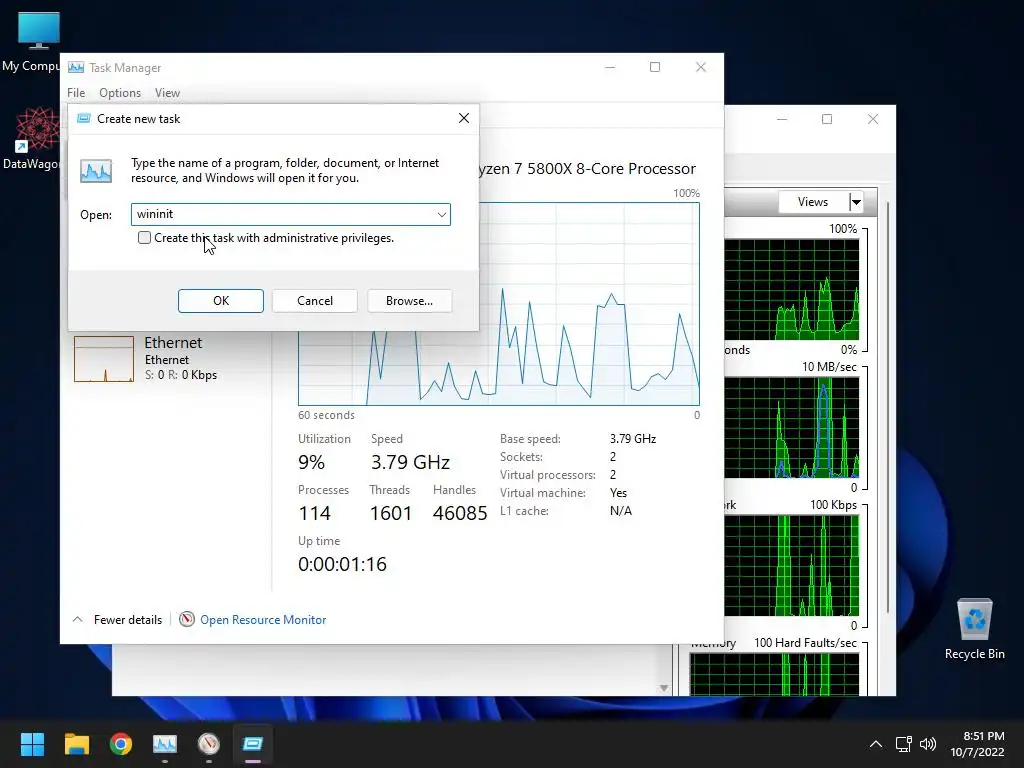This screenshot has height=768, width=1024.
Task: Switch to the Run dialog taskbar icon
Action: click(x=253, y=744)
